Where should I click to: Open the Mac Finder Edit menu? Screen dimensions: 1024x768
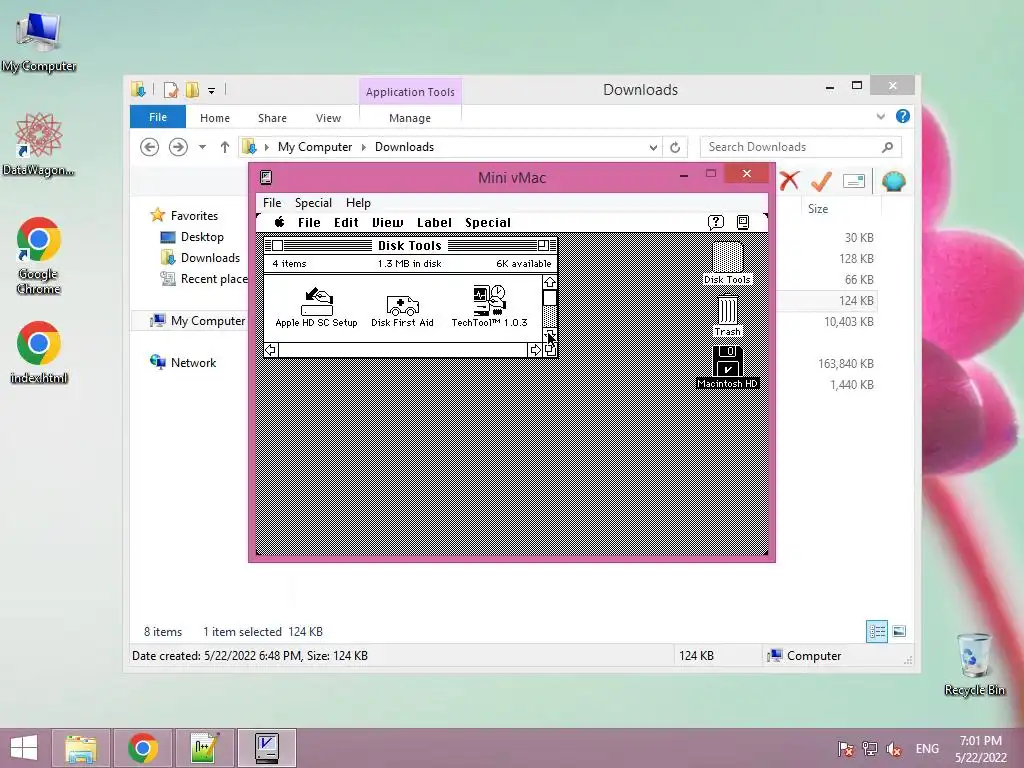pos(345,223)
